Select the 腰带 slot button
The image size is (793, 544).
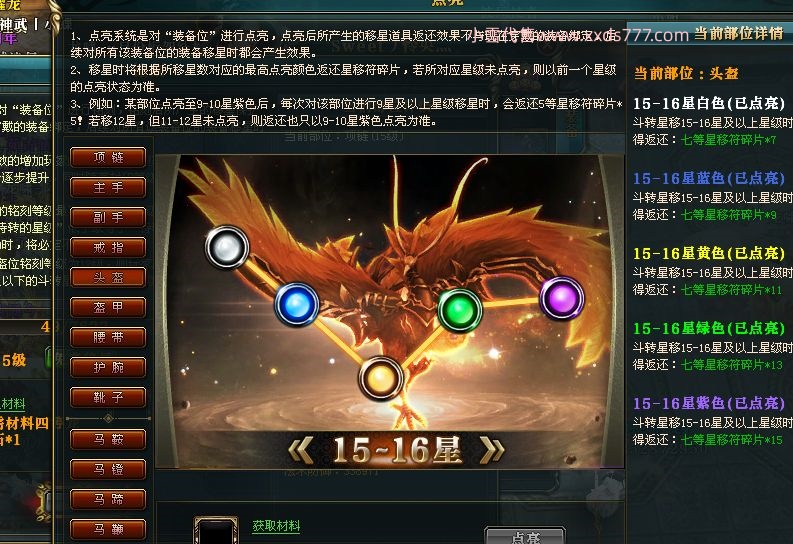point(108,337)
